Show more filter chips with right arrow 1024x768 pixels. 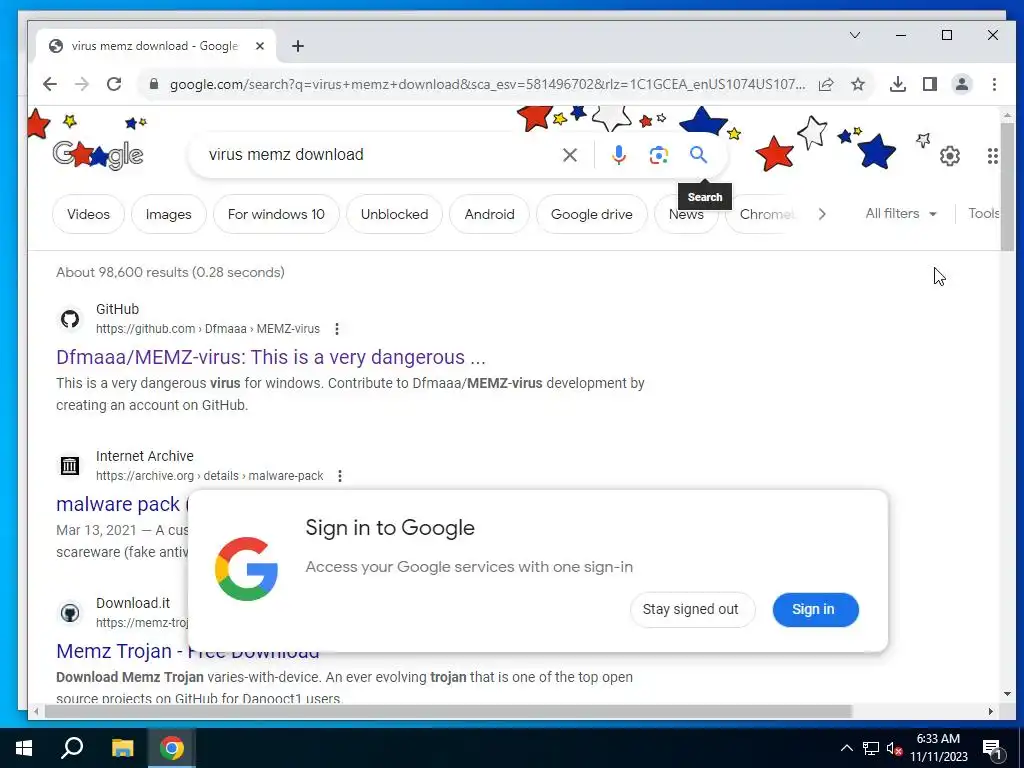(x=822, y=214)
